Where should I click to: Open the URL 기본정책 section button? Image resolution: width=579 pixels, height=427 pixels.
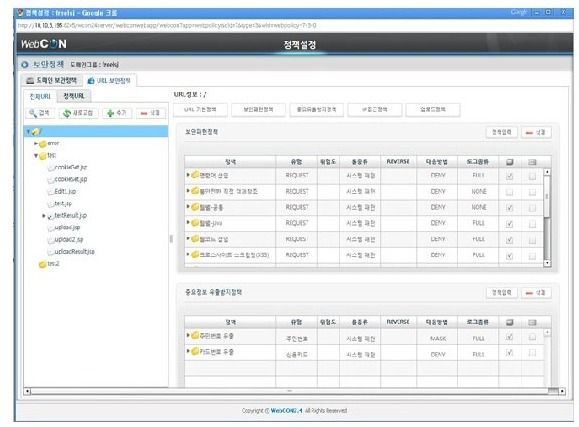point(201,110)
